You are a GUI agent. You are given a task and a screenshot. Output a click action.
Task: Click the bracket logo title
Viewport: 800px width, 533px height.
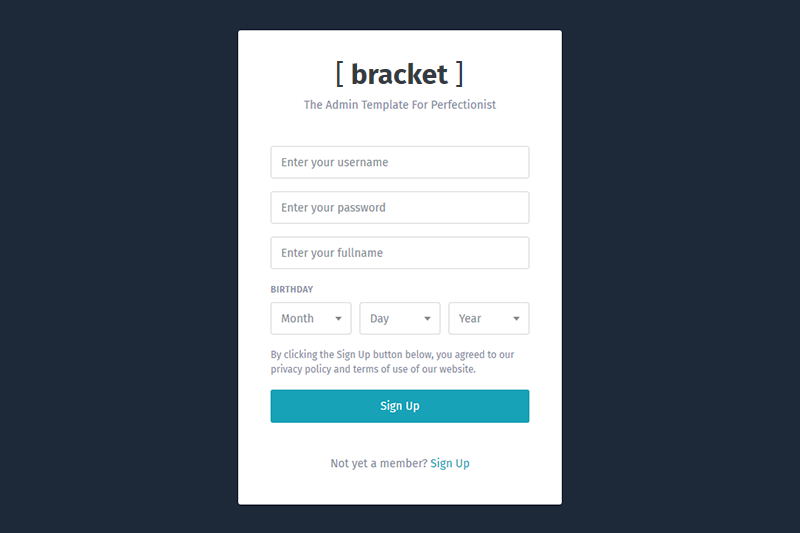point(399,74)
